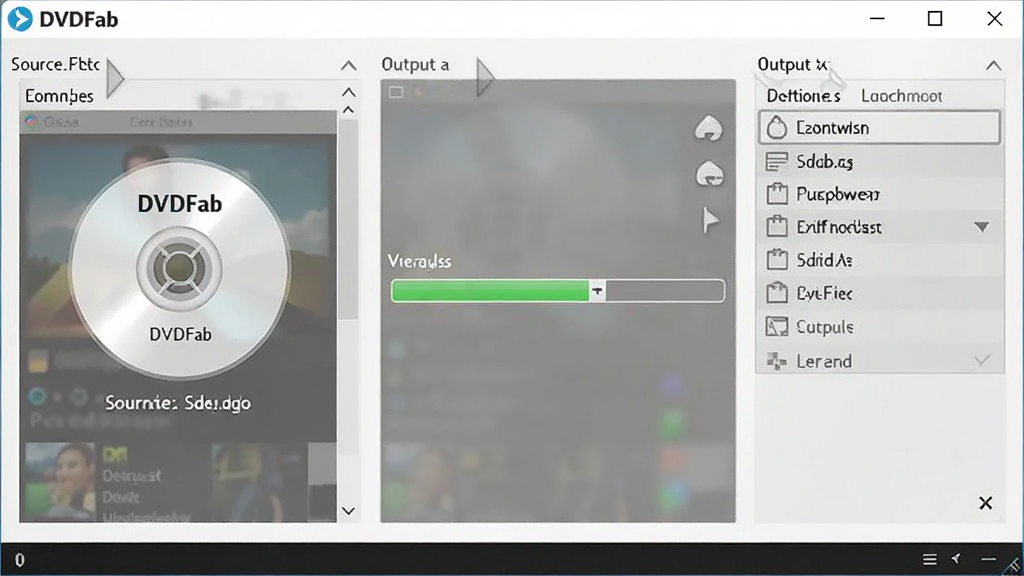Open the woman's face thumbnail in source panel
The height and width of the screenshot is (576, 1024).
point(60,482)
